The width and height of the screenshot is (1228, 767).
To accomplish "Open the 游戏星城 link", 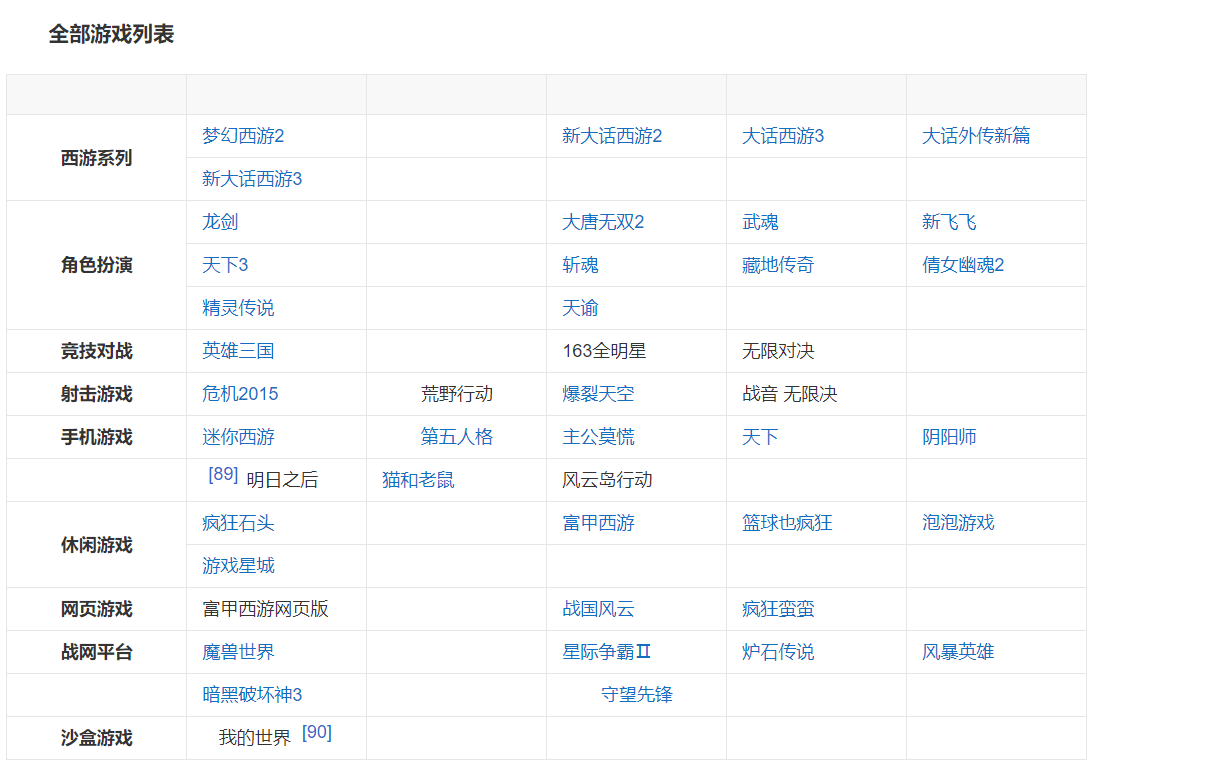I will [238, 566].
